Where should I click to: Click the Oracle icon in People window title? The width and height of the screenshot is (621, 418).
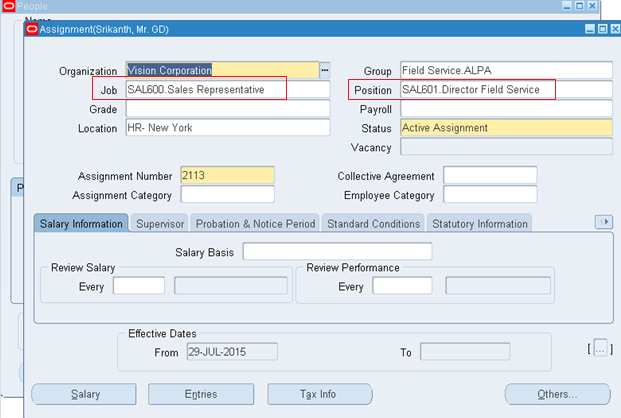[8, 7]
